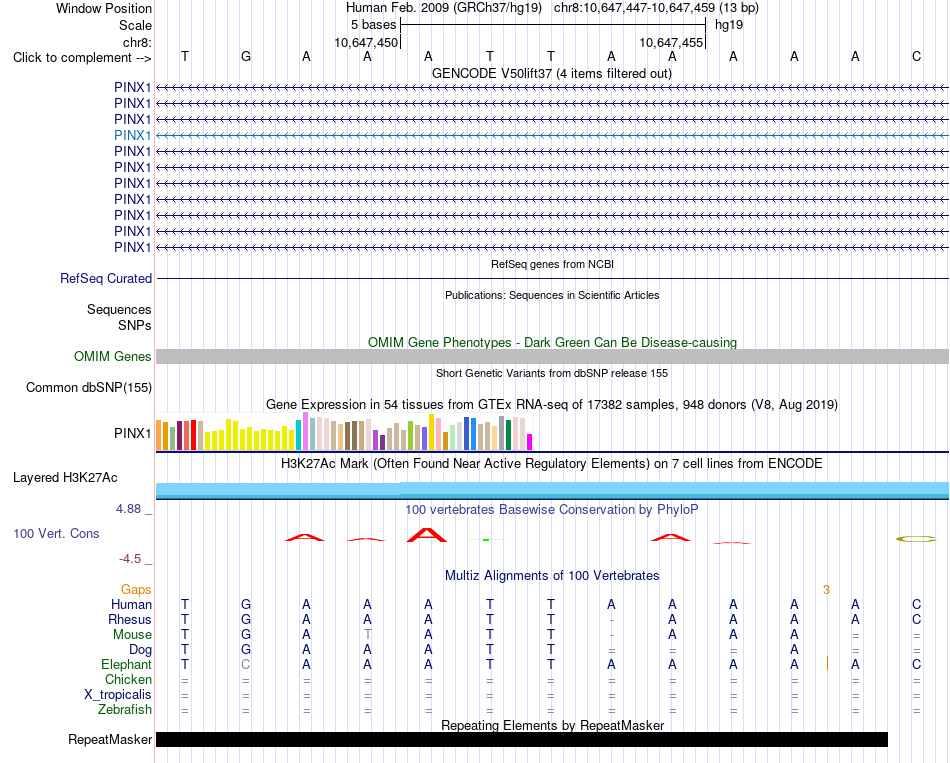Screen dimensions: 950x763
Task: Click the "Rhesus" alignment row label
Action: tap(130, 619)
